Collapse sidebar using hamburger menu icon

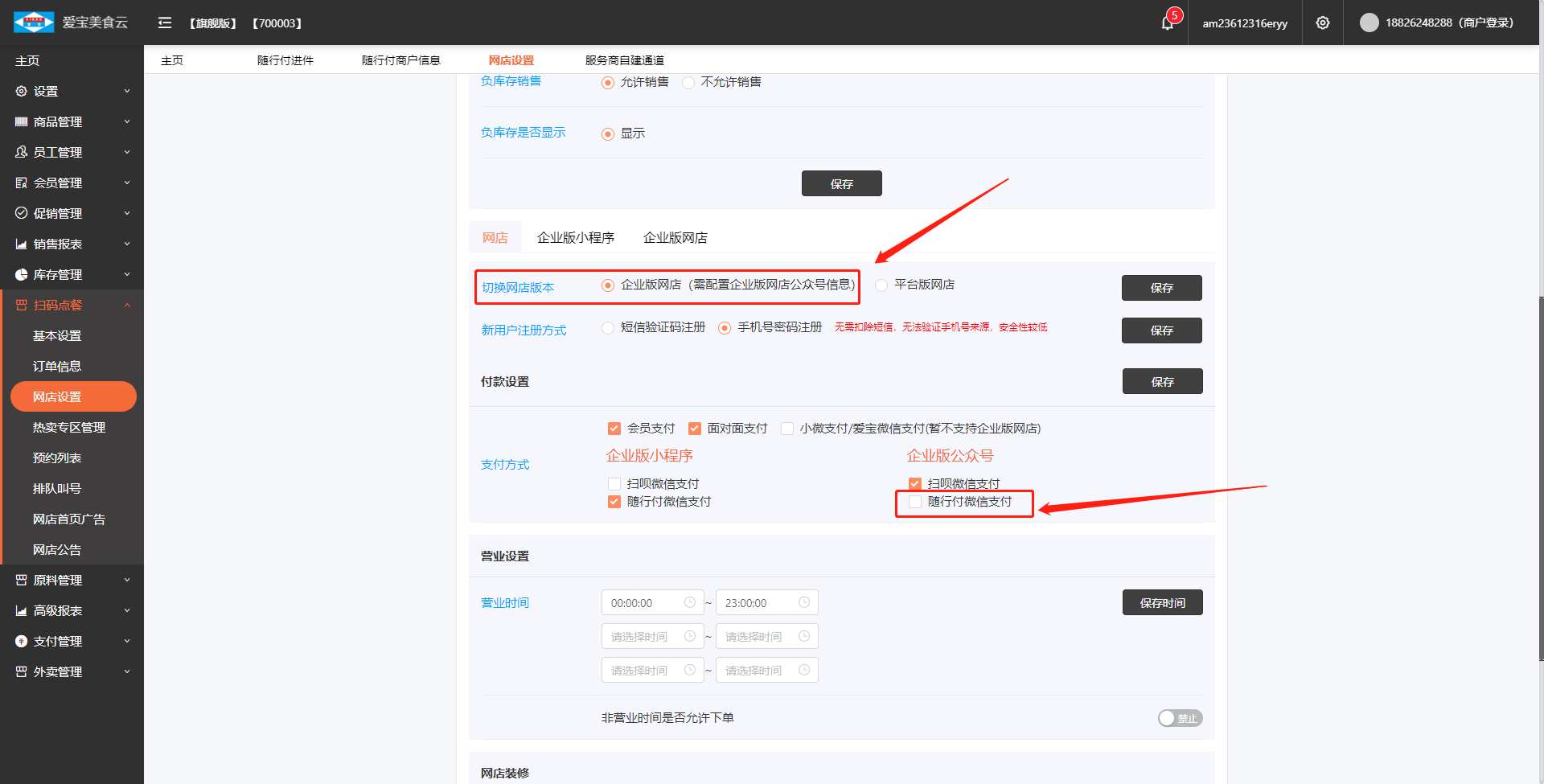click(165, 23)
